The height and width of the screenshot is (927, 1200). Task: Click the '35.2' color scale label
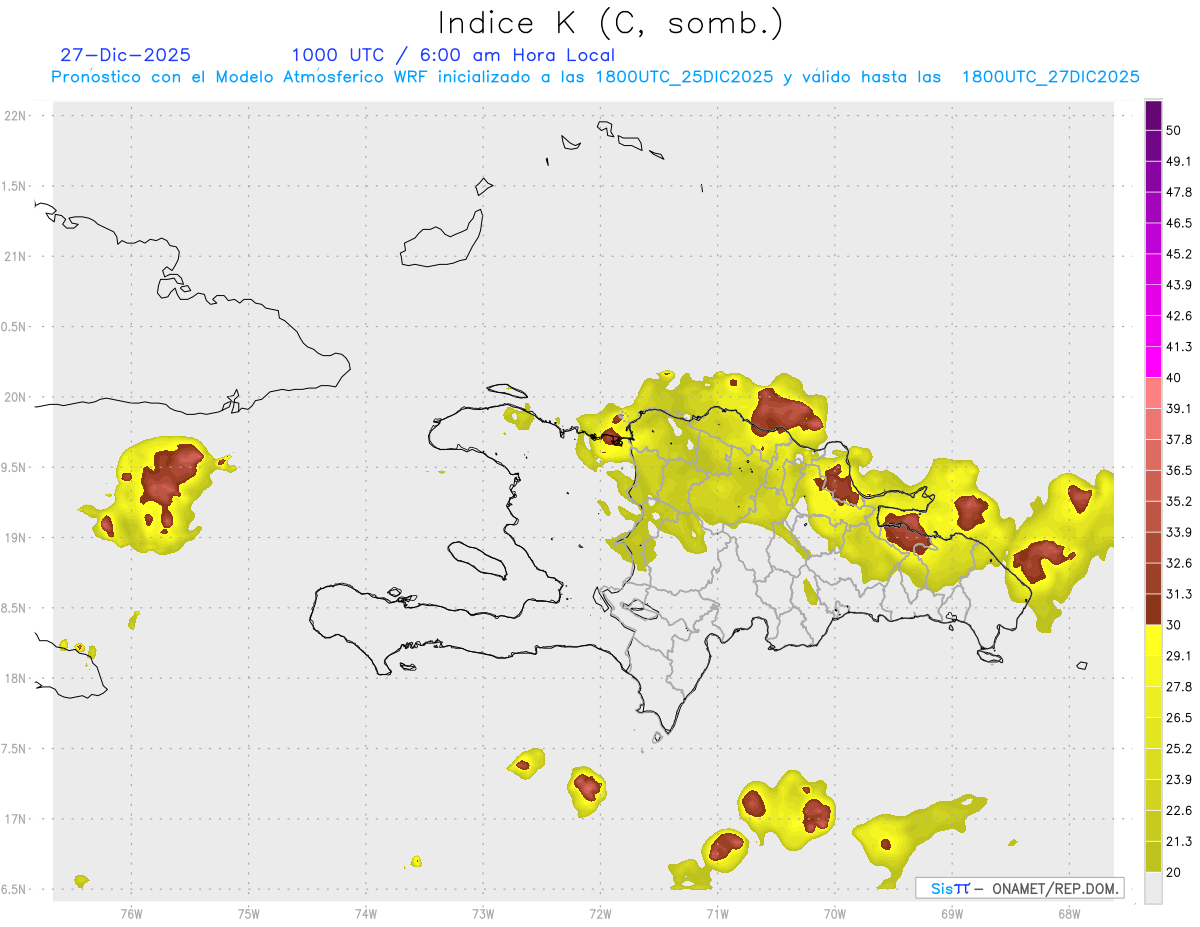coord(1179,501)
